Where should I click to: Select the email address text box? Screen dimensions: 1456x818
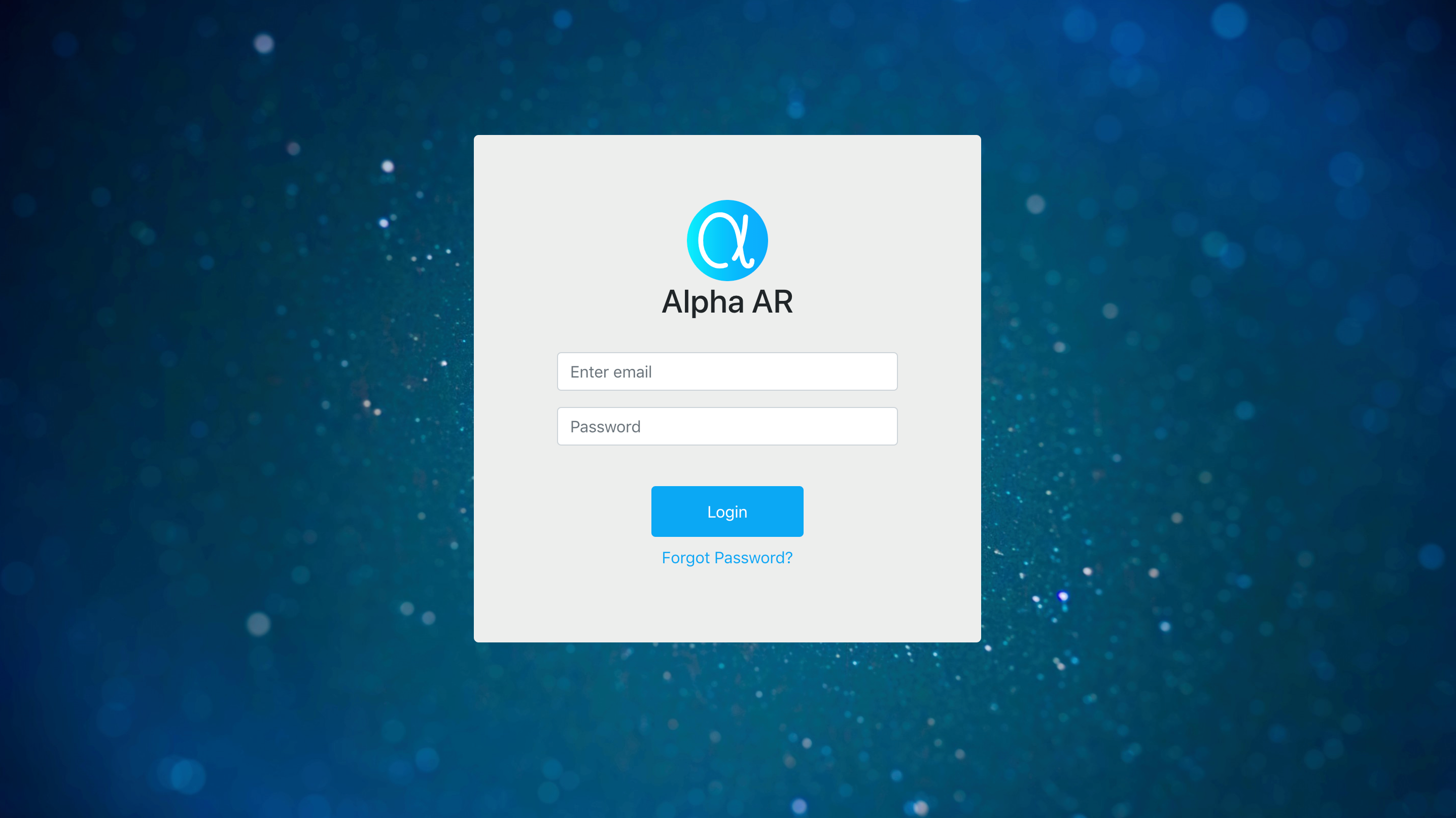pos(727,371)
